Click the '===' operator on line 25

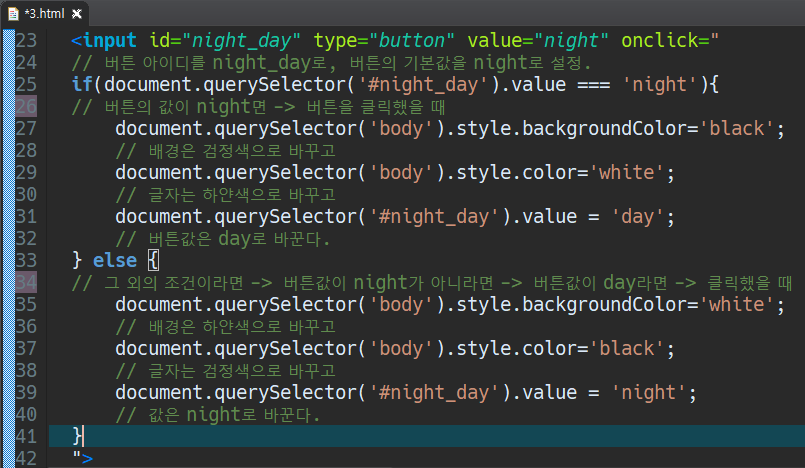[593, 85]
